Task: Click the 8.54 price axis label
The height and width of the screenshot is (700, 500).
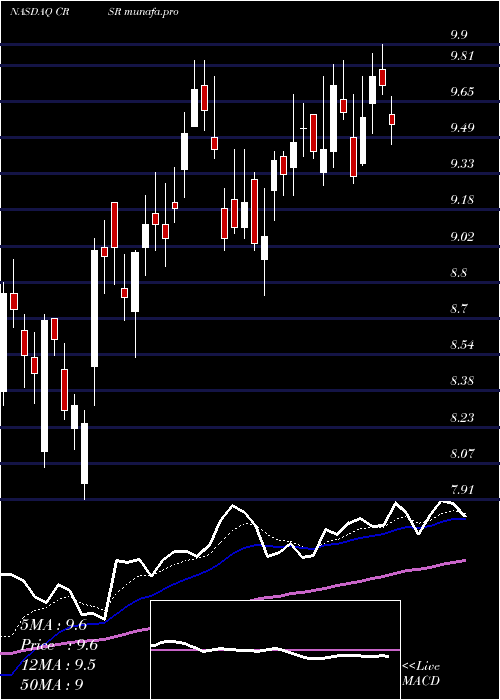Action: click(x=462, y=345)
